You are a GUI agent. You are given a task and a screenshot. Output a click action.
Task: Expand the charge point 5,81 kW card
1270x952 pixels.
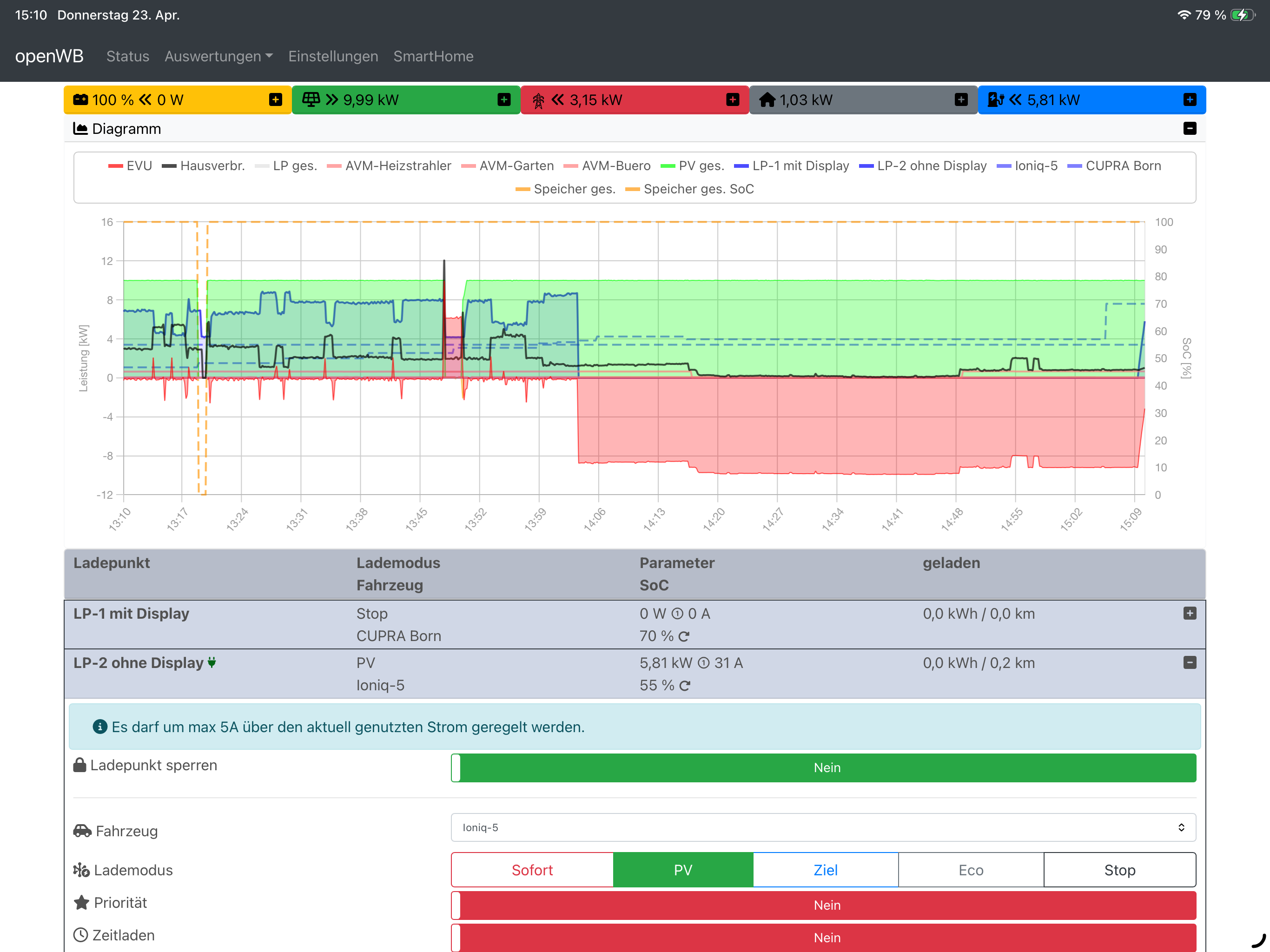1190,100
